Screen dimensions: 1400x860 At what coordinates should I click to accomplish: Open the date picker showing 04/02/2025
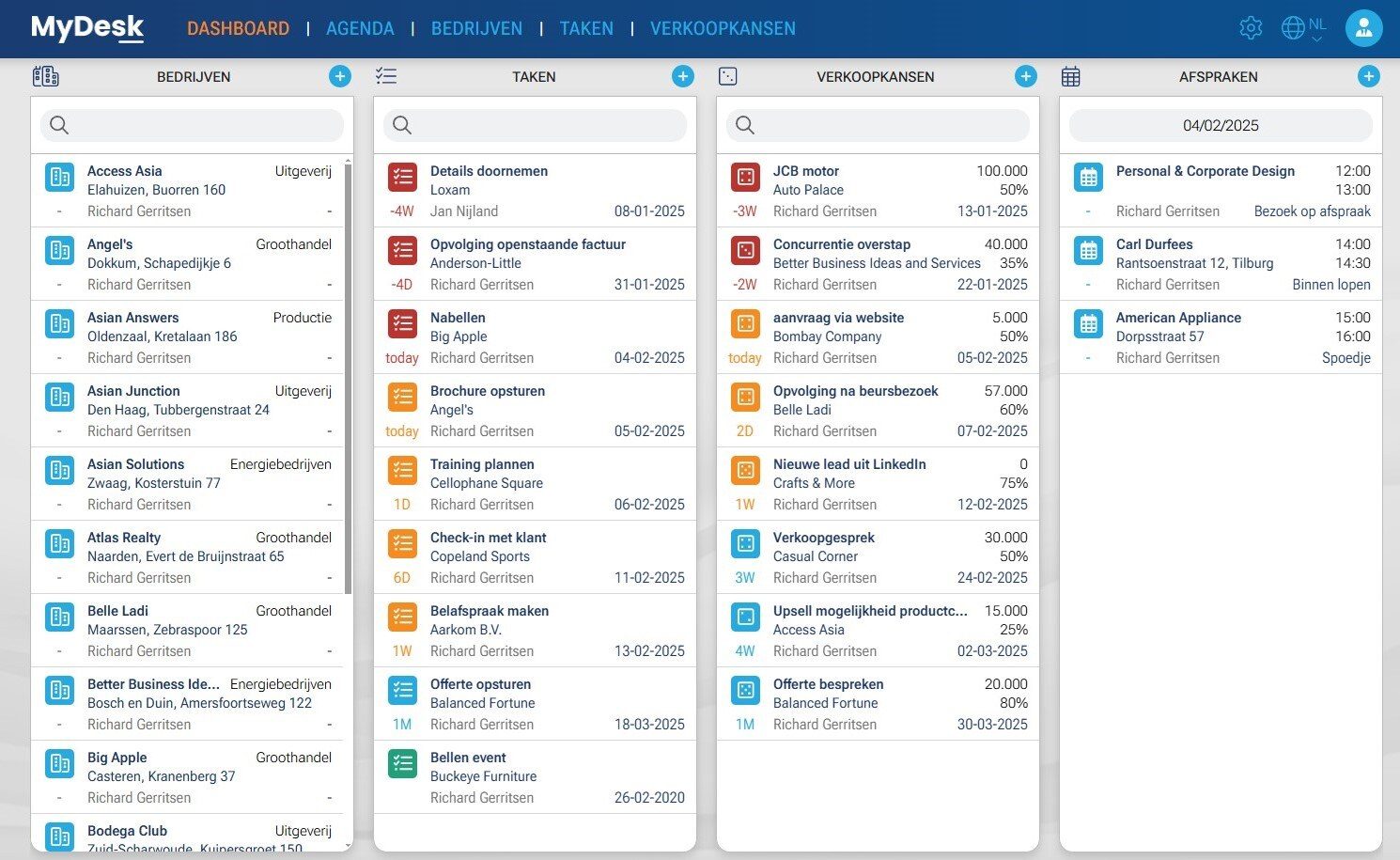[1219, 125]
